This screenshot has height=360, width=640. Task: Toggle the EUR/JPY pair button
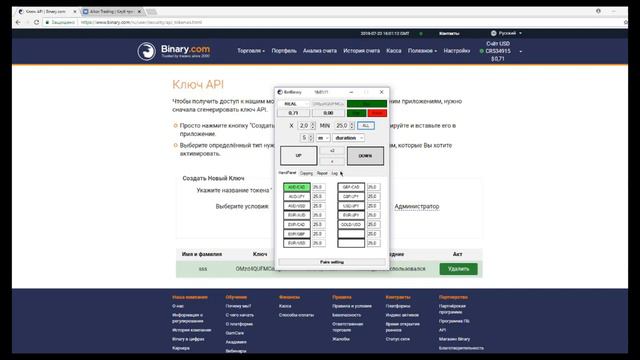pyautogui.click(x=351, y=215)
